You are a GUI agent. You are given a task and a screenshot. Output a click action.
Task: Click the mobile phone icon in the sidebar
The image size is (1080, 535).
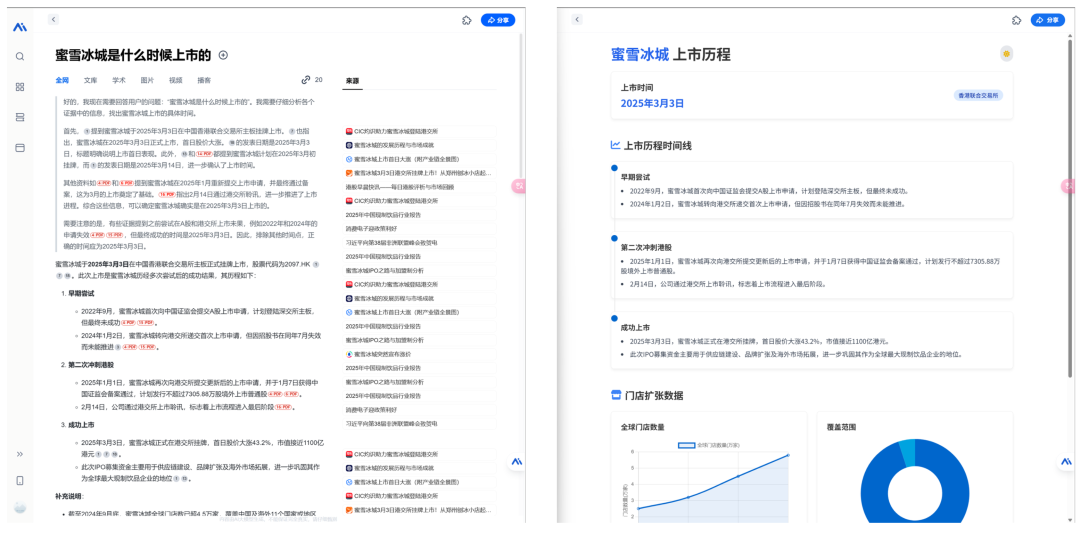pyautogui.click(x=20, y=481)
